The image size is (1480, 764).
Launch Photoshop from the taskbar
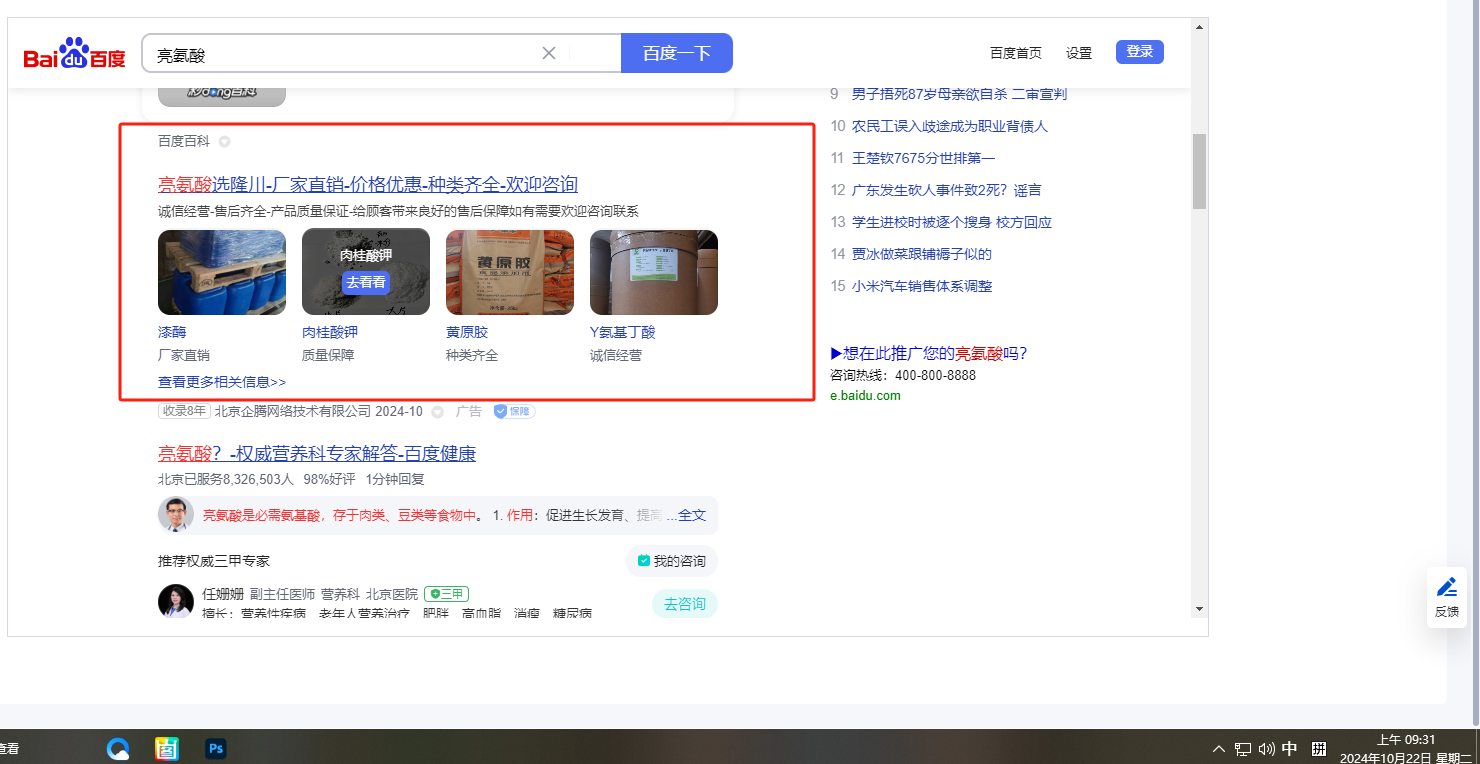coord(215,748)
